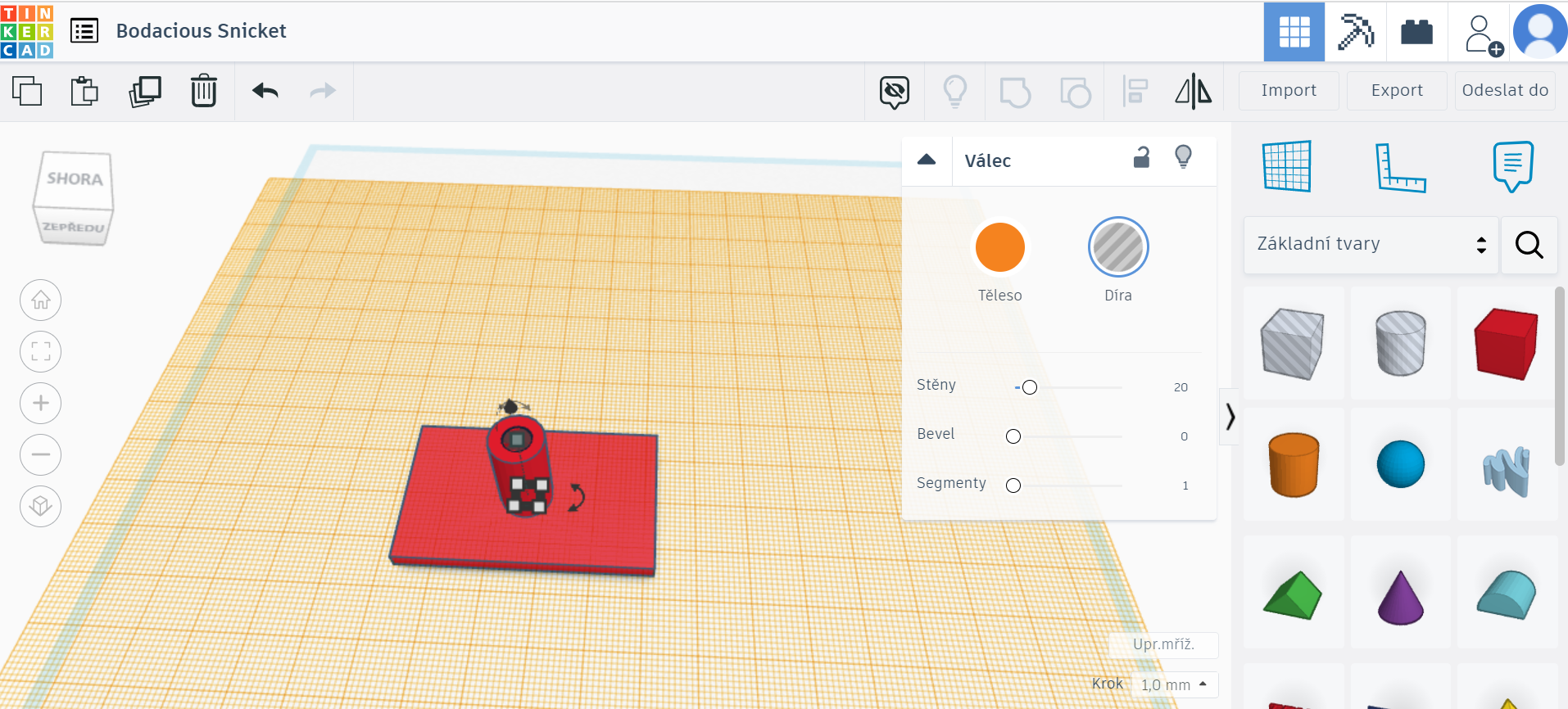Pick the scribble shape
Screen dimensions: 1568x709
click(1507, 464)
